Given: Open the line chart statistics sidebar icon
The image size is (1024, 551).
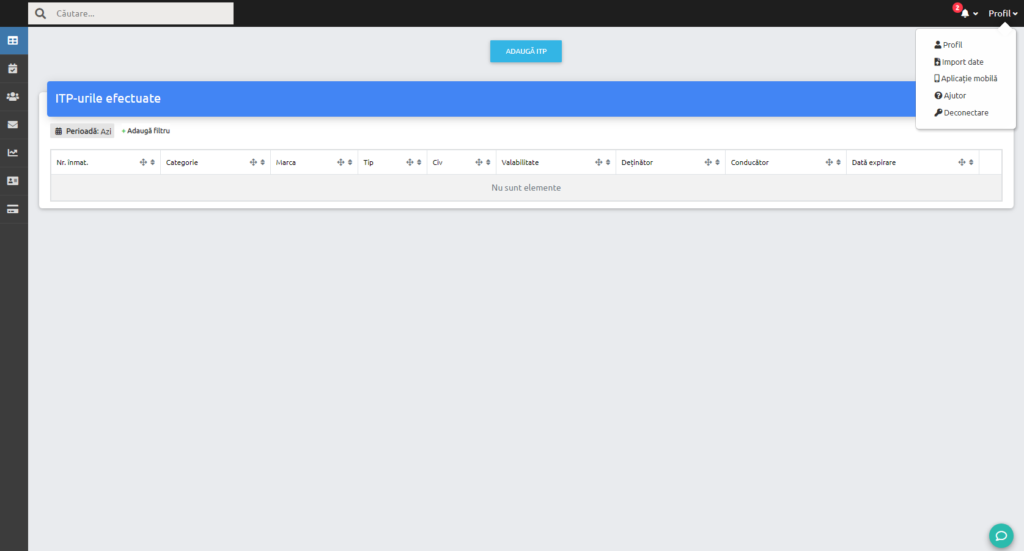Looking at the screenshot, I should point(12,153).
